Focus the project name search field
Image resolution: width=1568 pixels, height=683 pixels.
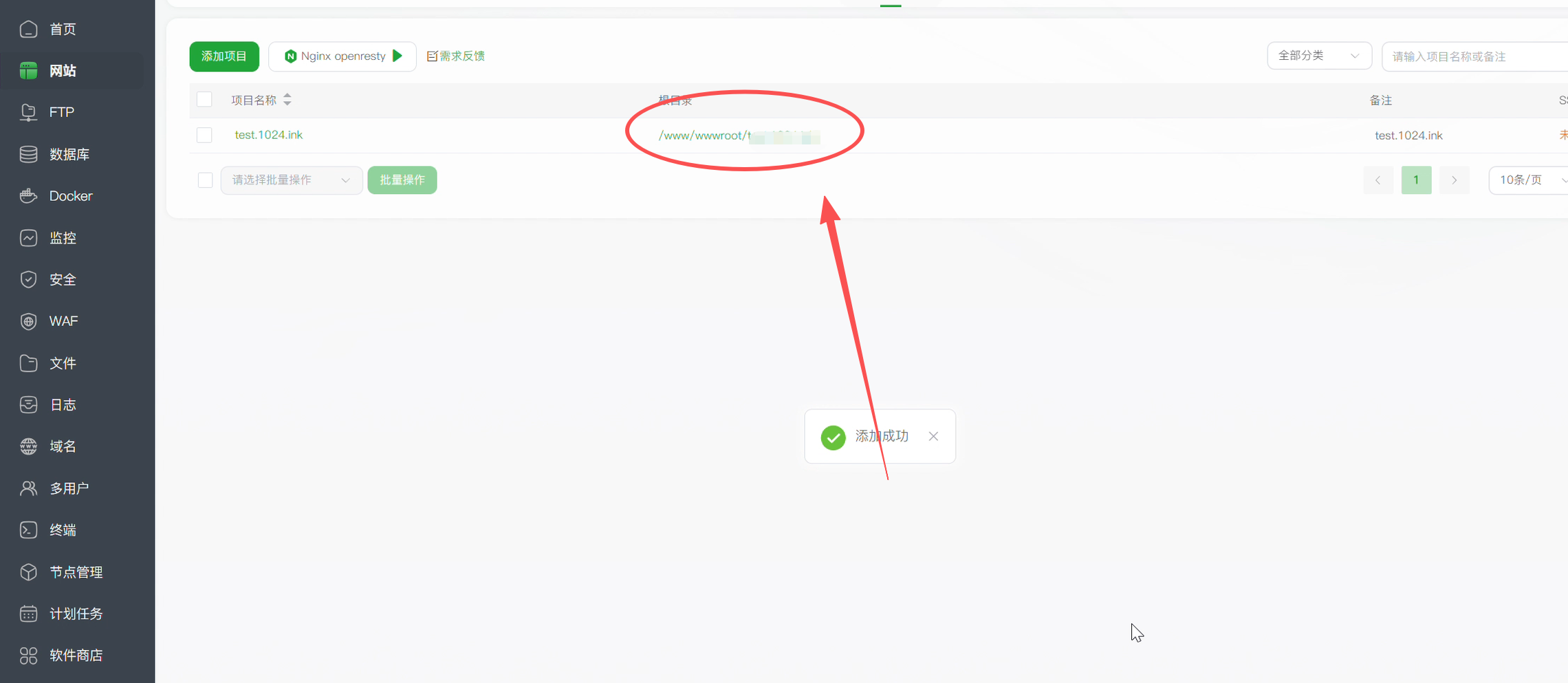(x=1475, y=56)
